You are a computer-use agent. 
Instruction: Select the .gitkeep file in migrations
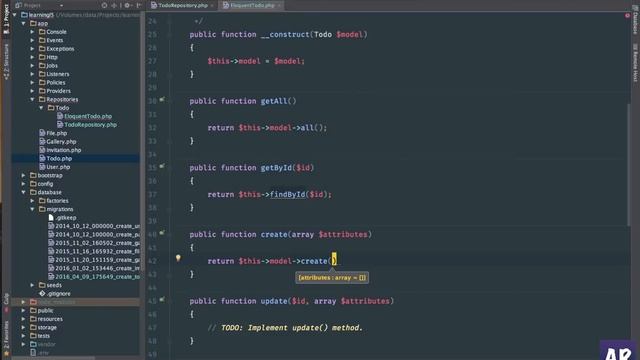[66, 218]
